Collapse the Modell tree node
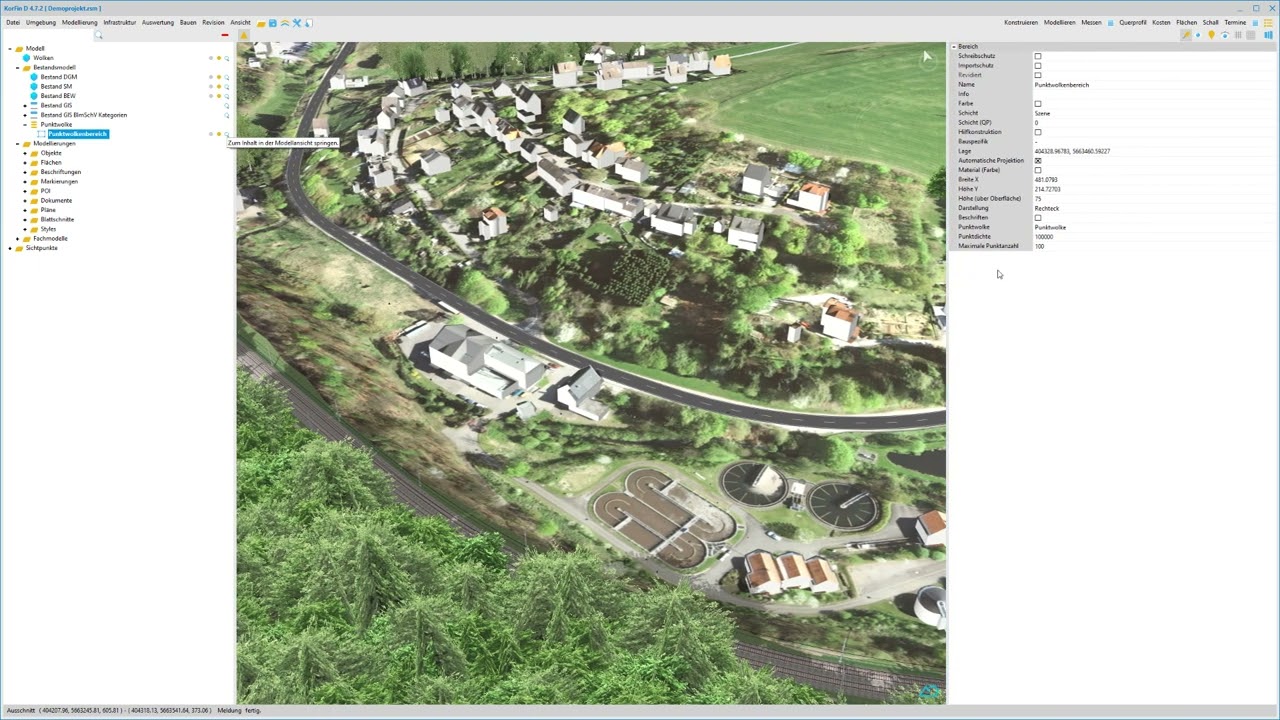The width and height of the screenshot is (1280, 720). 10,49
